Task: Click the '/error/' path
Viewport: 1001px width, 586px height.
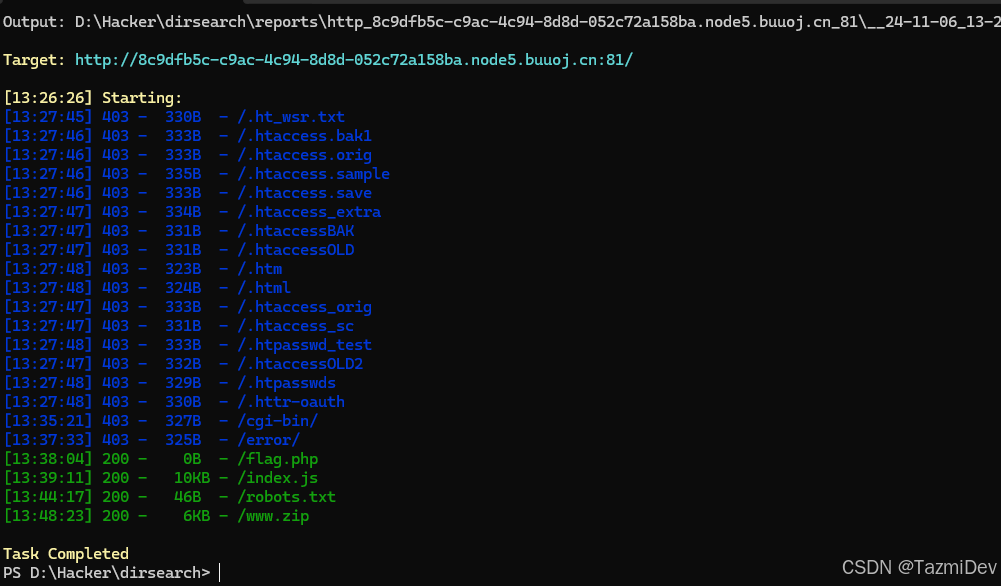Action: 268,440
